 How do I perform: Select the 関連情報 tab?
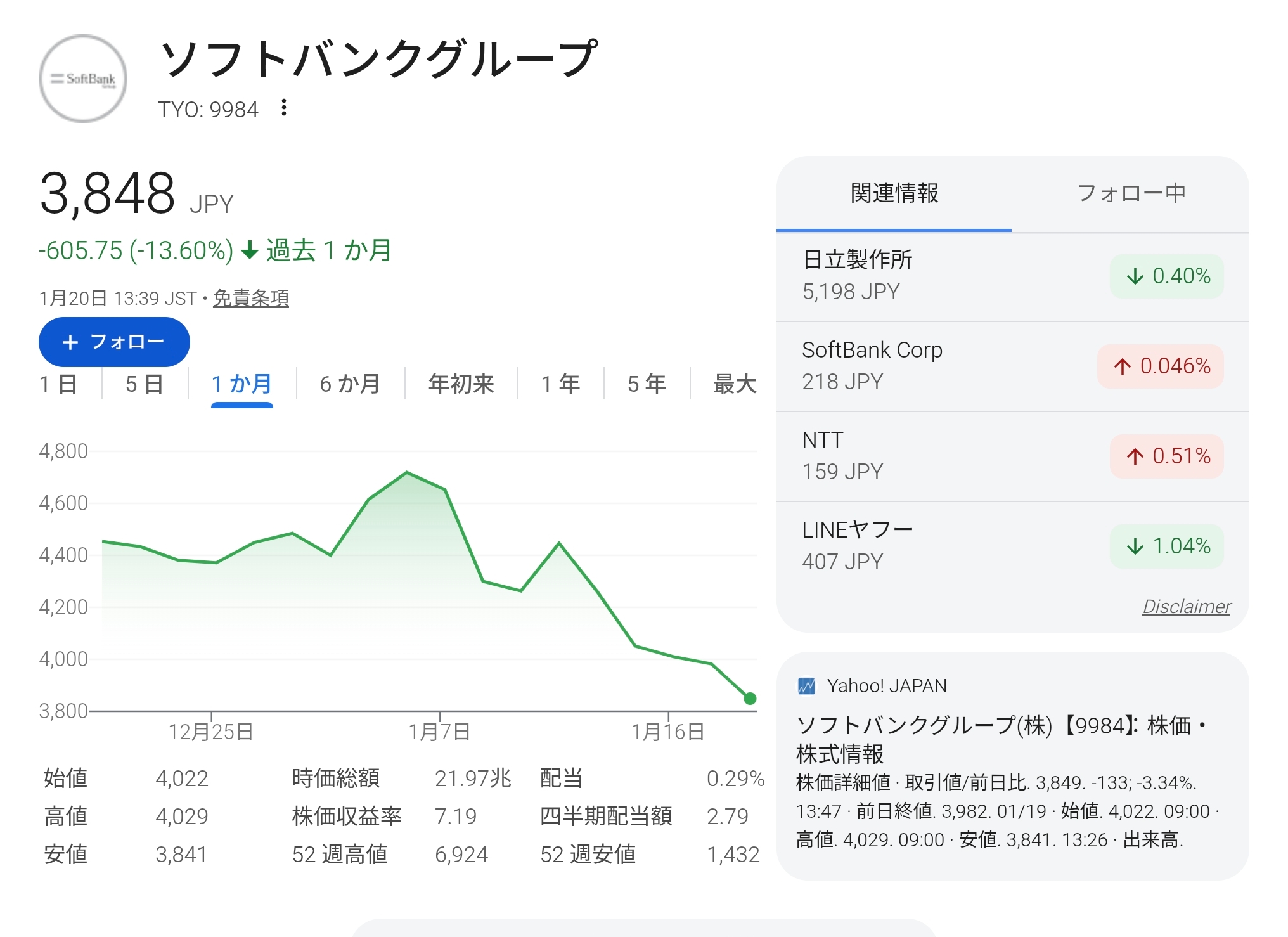click(894, 193)
